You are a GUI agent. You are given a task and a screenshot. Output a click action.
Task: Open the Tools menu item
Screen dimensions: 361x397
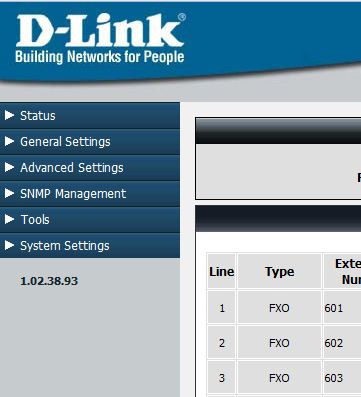[x=90, y=220]
